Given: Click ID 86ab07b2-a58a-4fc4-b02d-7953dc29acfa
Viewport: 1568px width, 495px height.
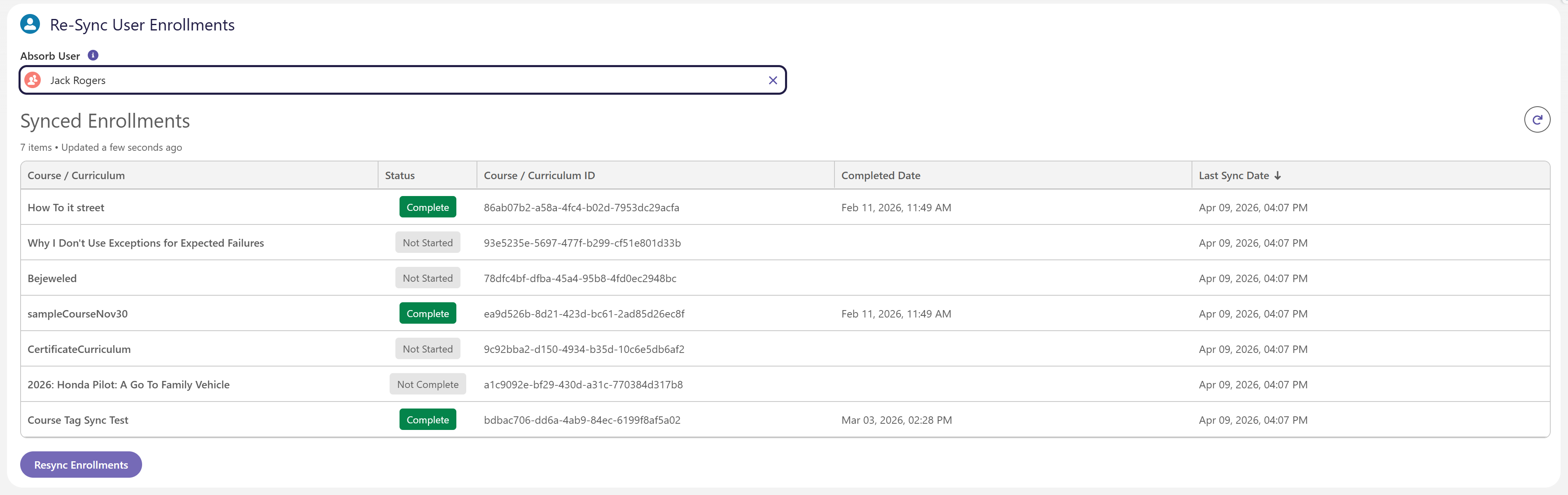Looking at the screenshot, I should coord(581,208).
